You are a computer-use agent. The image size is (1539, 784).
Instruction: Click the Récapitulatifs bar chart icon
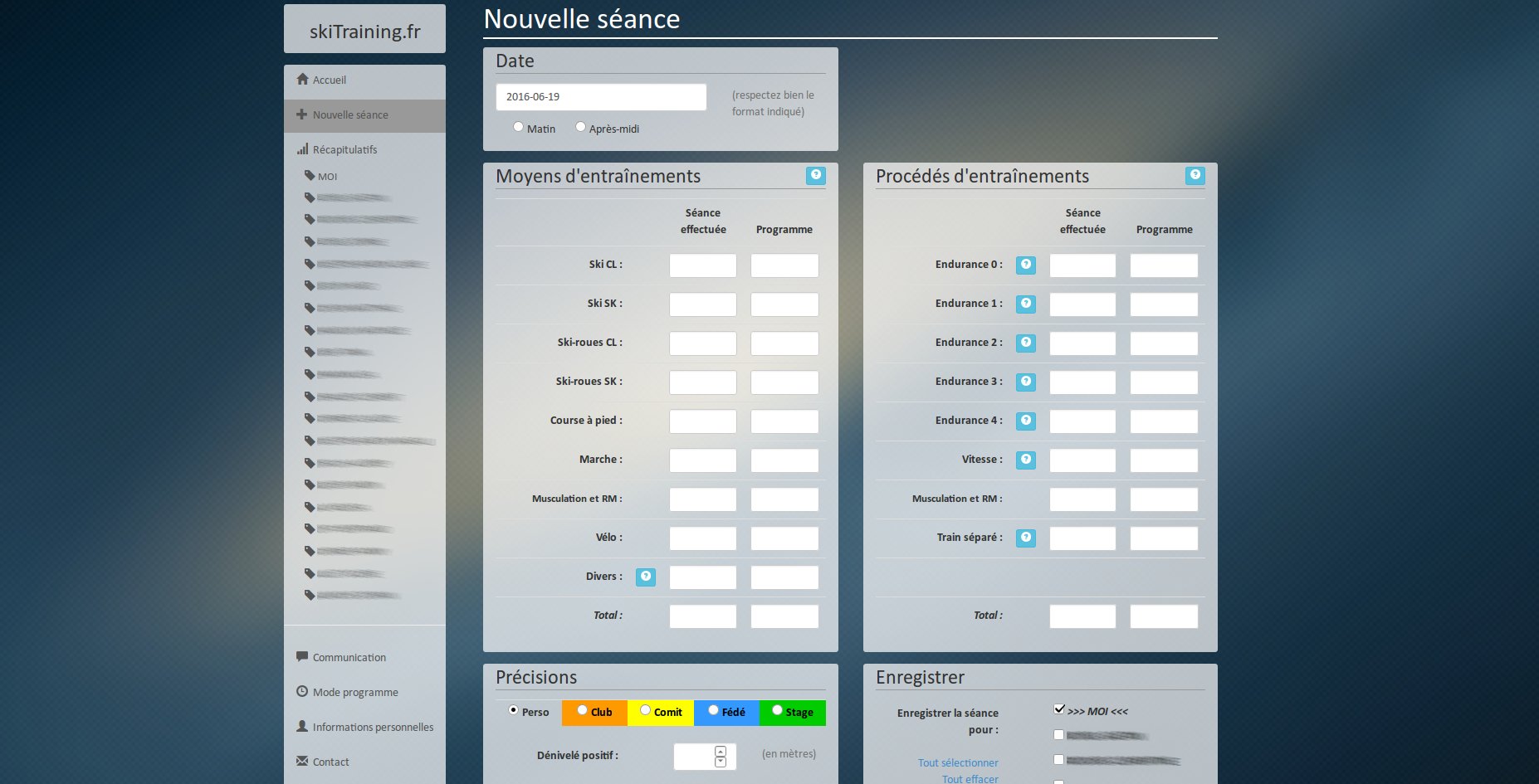(302, 149)
